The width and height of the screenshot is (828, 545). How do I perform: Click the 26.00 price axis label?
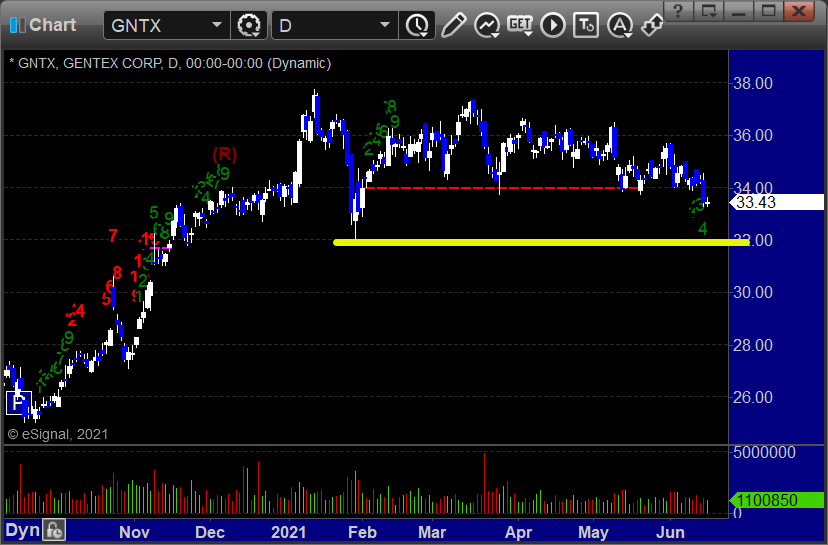[753, 398]
